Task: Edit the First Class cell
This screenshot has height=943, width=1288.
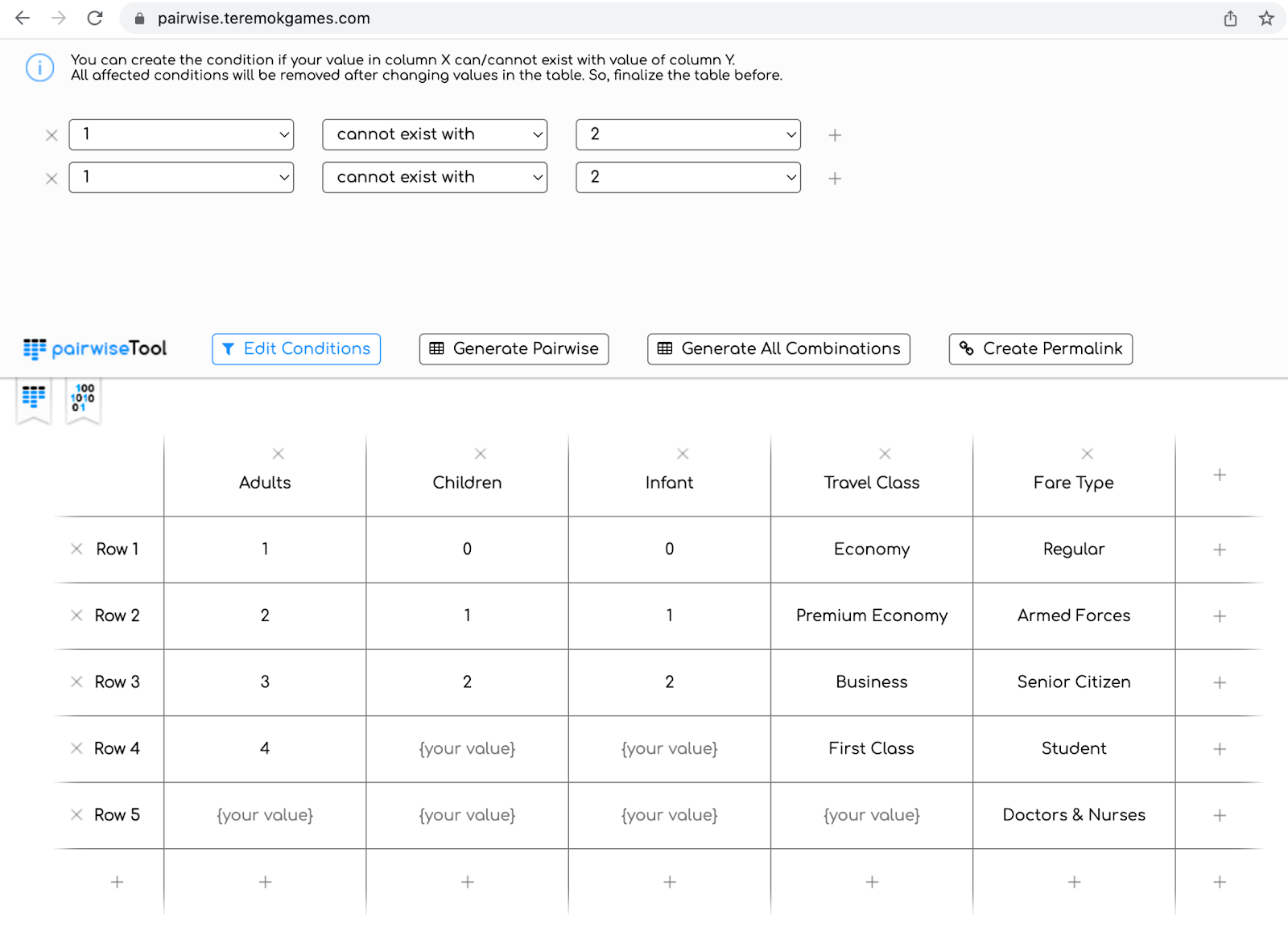Action: pyautogui.click(x=872, y=749)
